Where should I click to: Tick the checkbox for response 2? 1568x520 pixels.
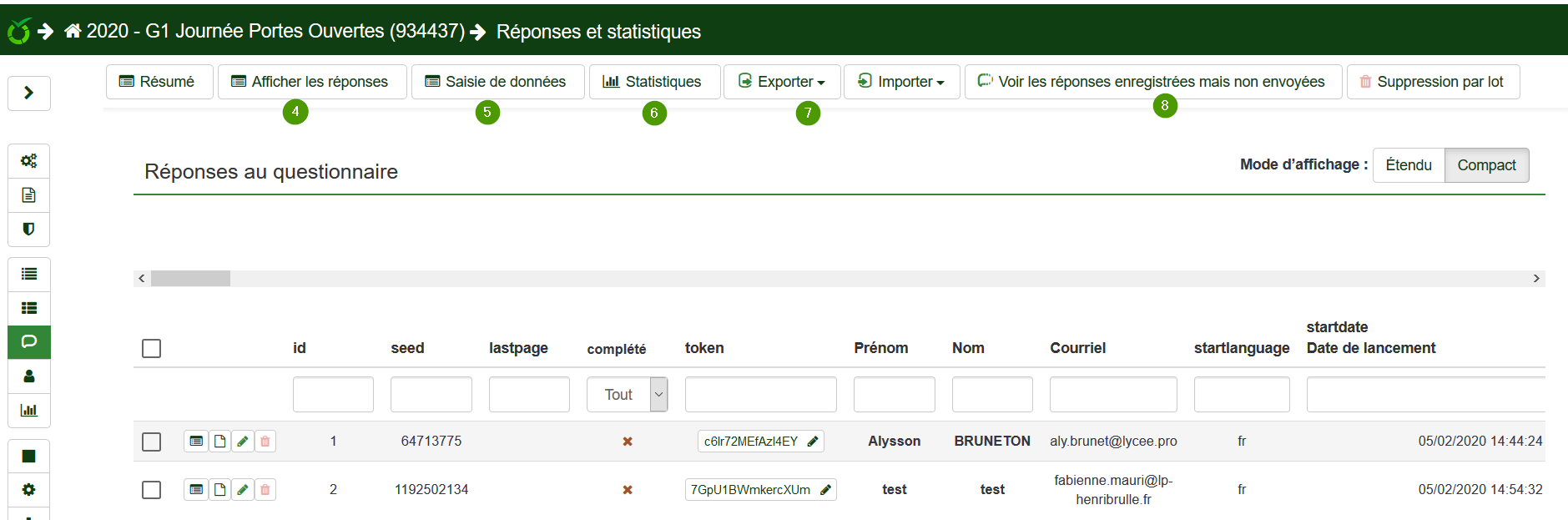(151, 490)
